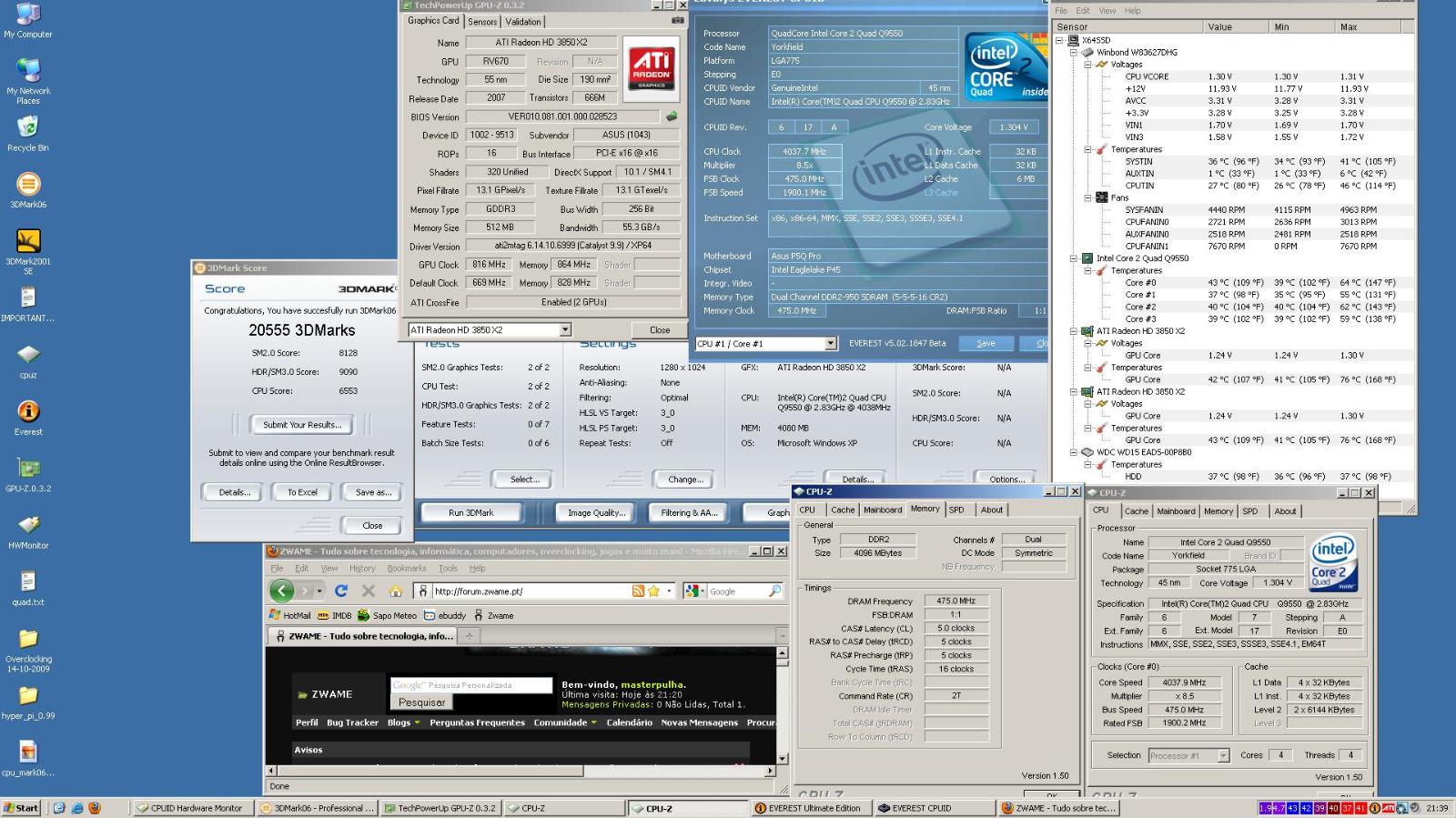Click the Firefox vertical scrollbar down arrow
Image resolution: width=1456 pixels, height=818 pixels.
(782, 757)
